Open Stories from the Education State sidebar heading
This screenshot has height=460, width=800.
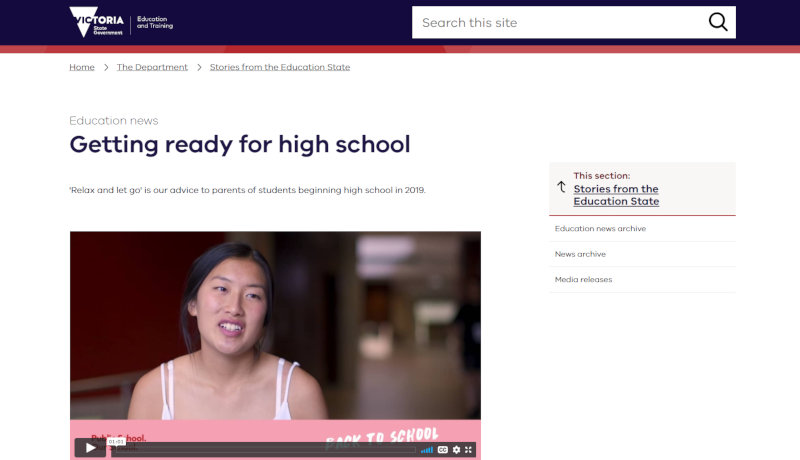point(616,195)
